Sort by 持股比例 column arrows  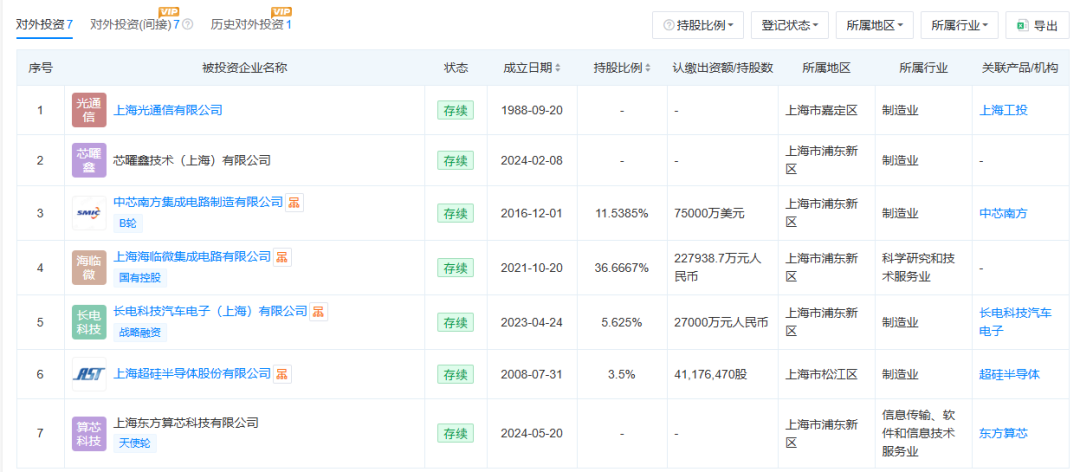pyautogui.click(x=647, y=68)
